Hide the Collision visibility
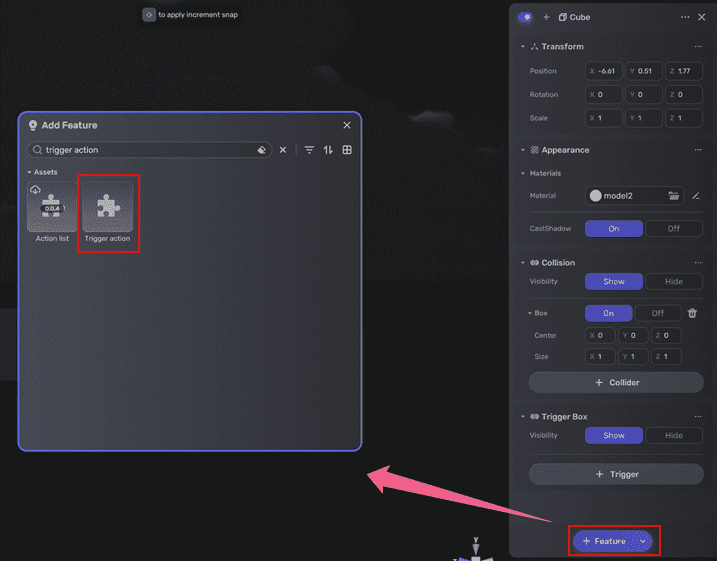 pos(674,282)
